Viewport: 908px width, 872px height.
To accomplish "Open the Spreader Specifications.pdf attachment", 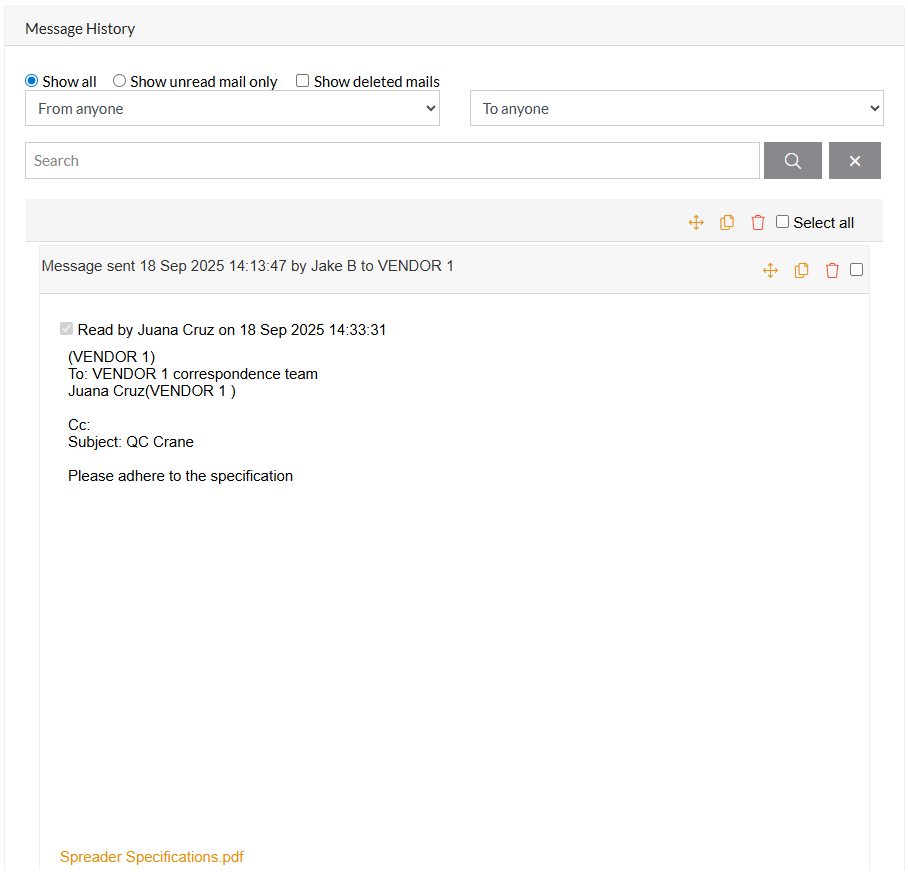I will coord(152,857).
